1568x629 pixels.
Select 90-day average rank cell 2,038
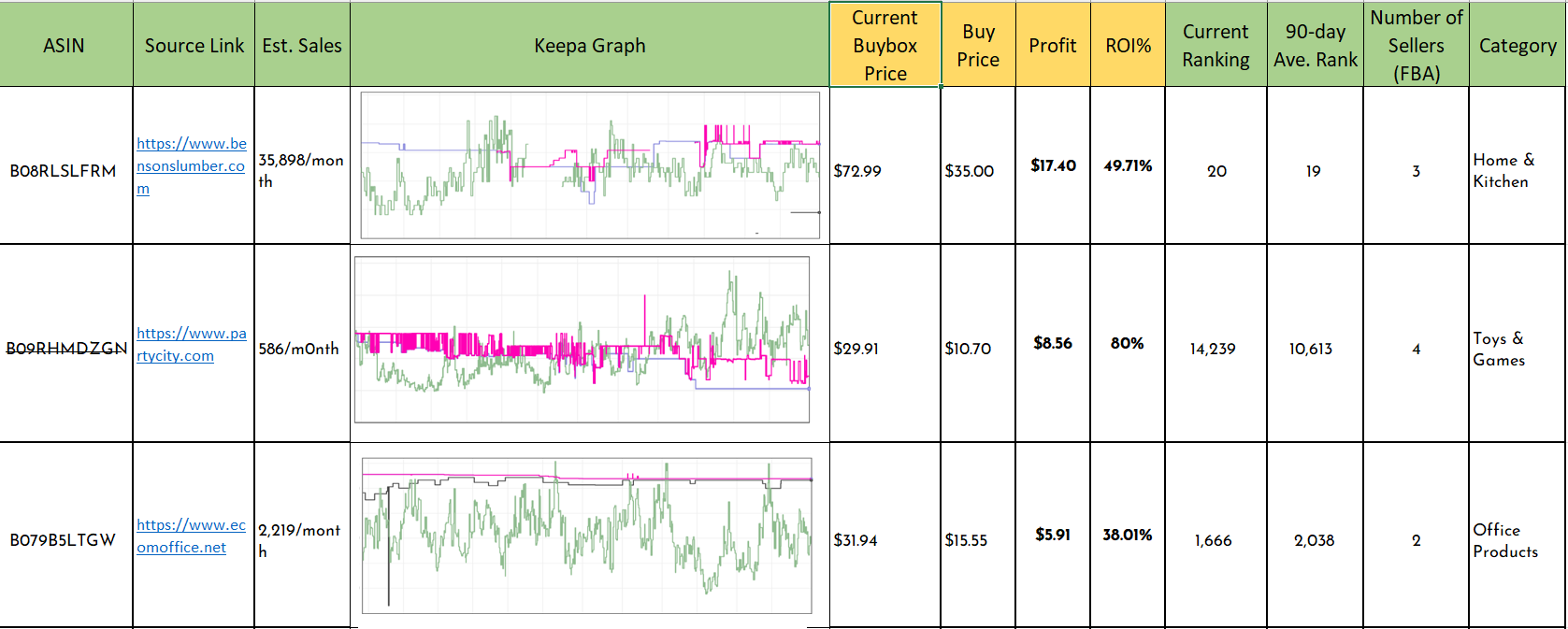pos(1315,535)
